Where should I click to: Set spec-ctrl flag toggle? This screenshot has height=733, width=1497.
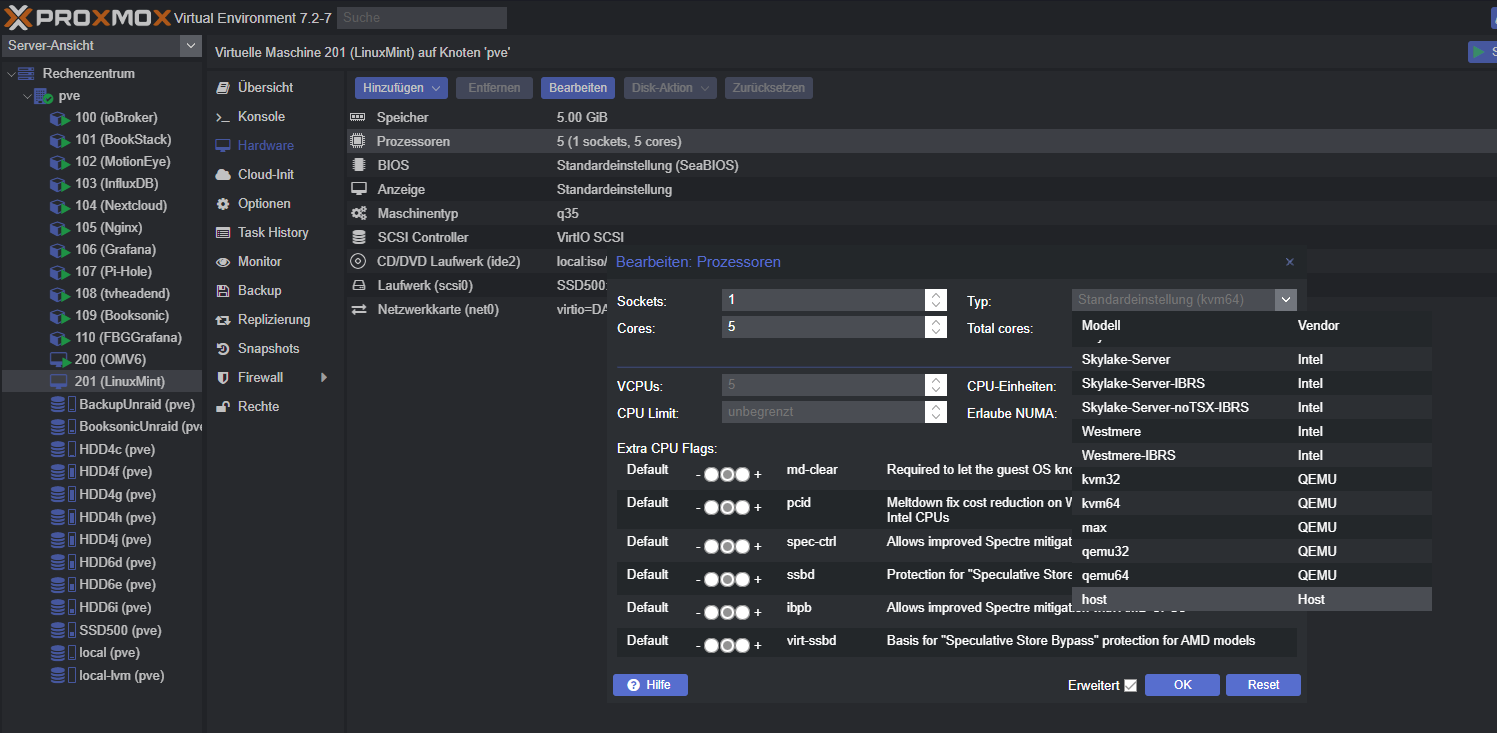[728, 547]
